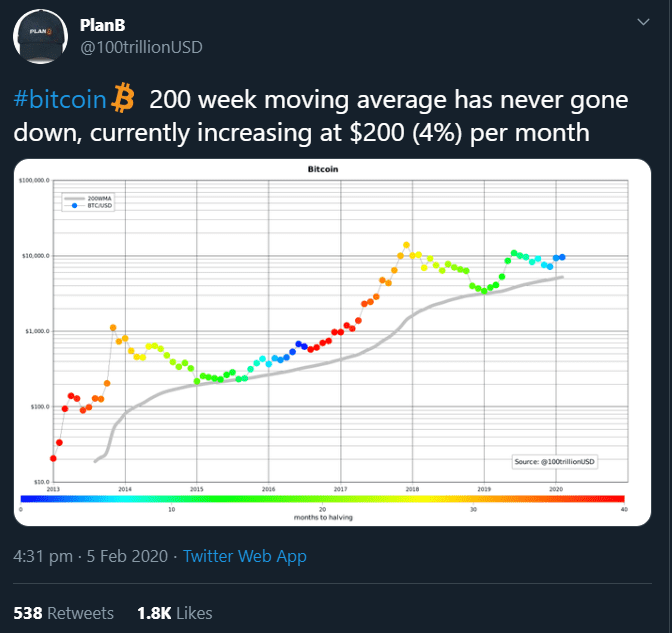The image size is (672, 633).
Task: Open the #bitcoin hashtag
Action: (60, 100)
